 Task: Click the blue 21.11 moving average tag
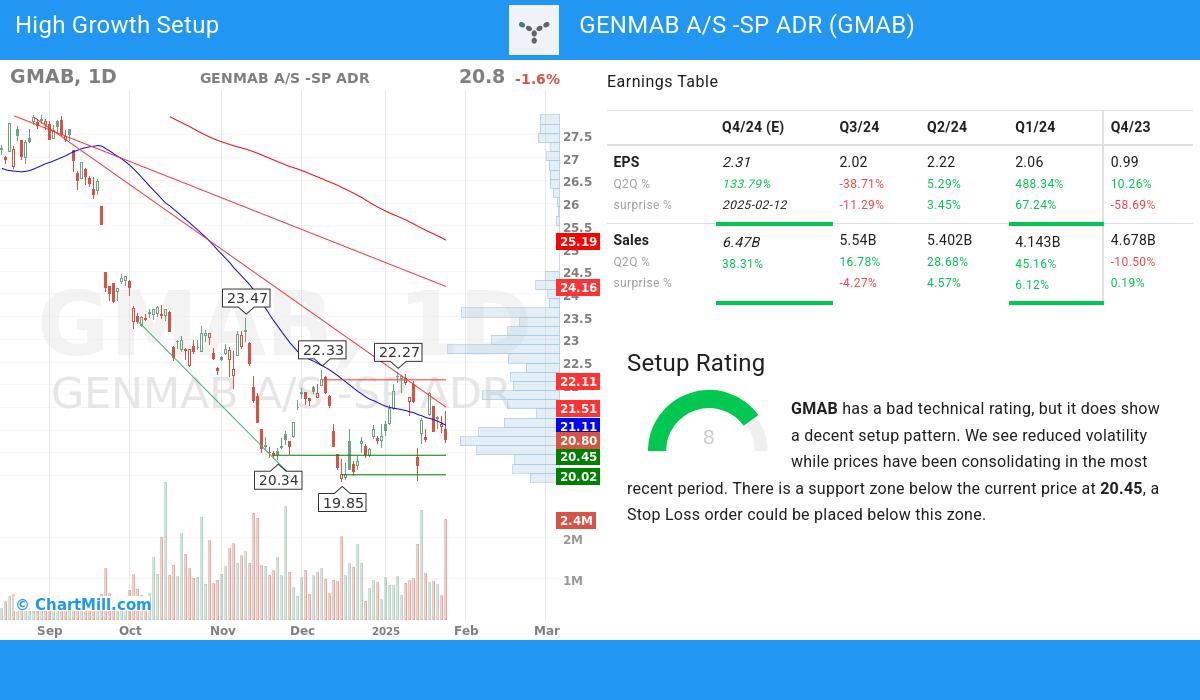point(578,427)
